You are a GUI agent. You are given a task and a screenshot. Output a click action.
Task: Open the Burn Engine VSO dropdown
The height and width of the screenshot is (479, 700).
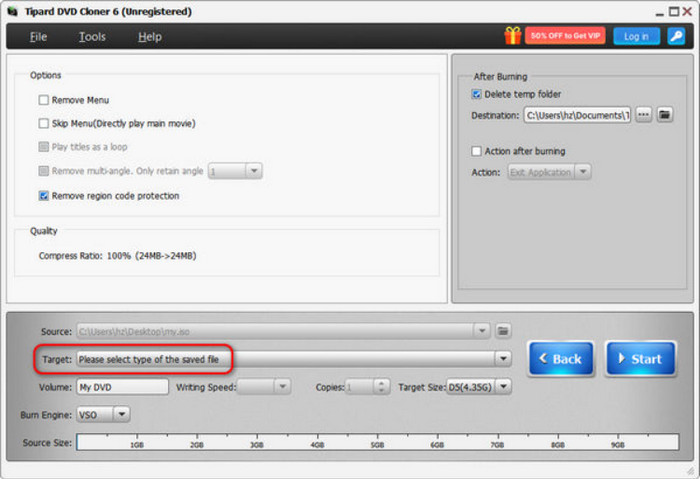click(x=122, y=412)
